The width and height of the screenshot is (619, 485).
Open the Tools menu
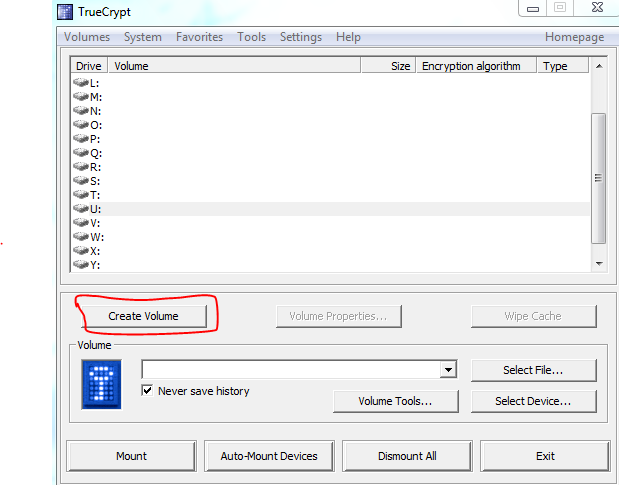(251, 37)
